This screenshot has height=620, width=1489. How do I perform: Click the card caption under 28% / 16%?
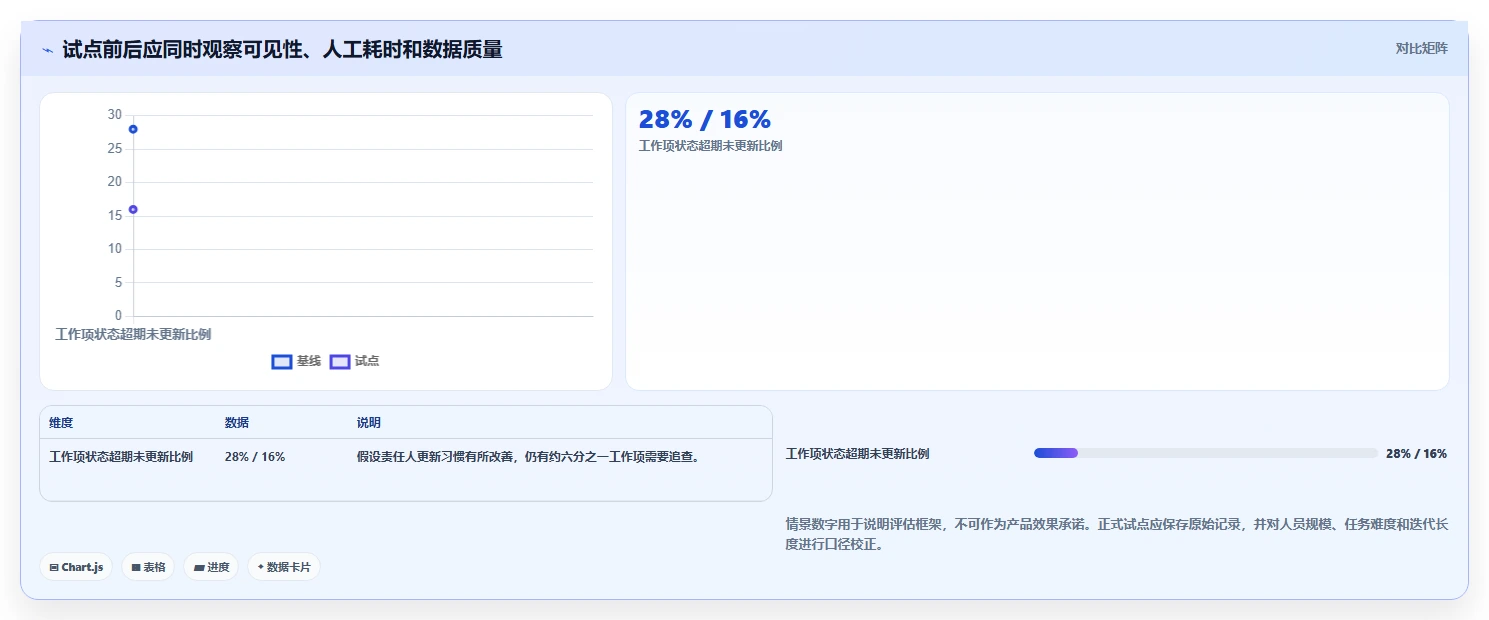point(710,146)
